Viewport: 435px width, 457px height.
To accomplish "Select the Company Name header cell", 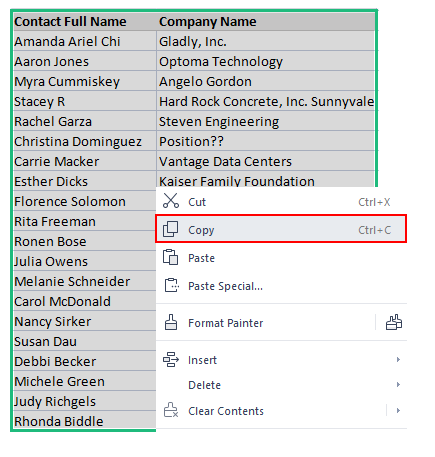I will (266, 22).
